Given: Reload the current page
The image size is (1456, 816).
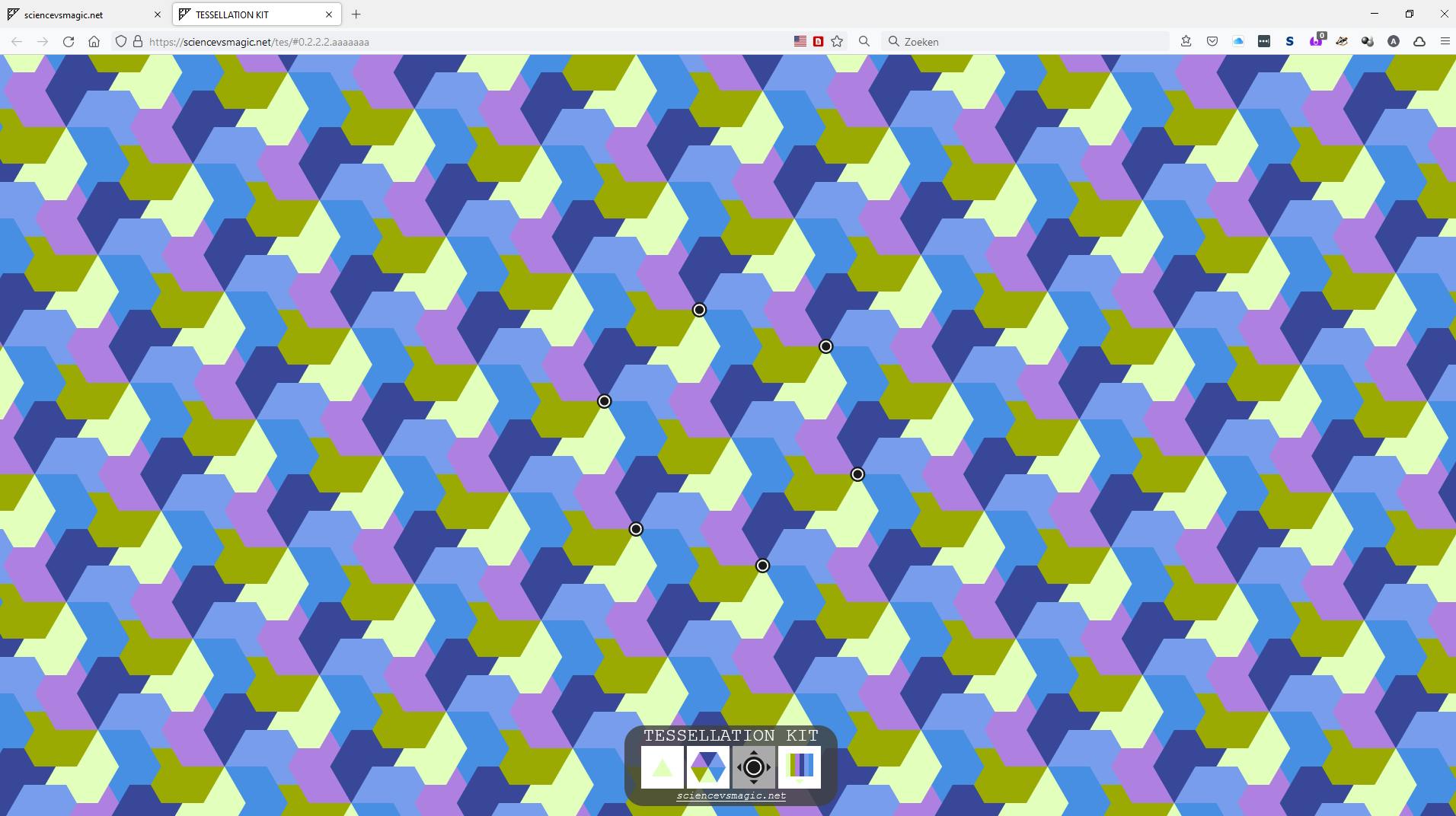Looking at the screenshot, I should click(69, 42).
